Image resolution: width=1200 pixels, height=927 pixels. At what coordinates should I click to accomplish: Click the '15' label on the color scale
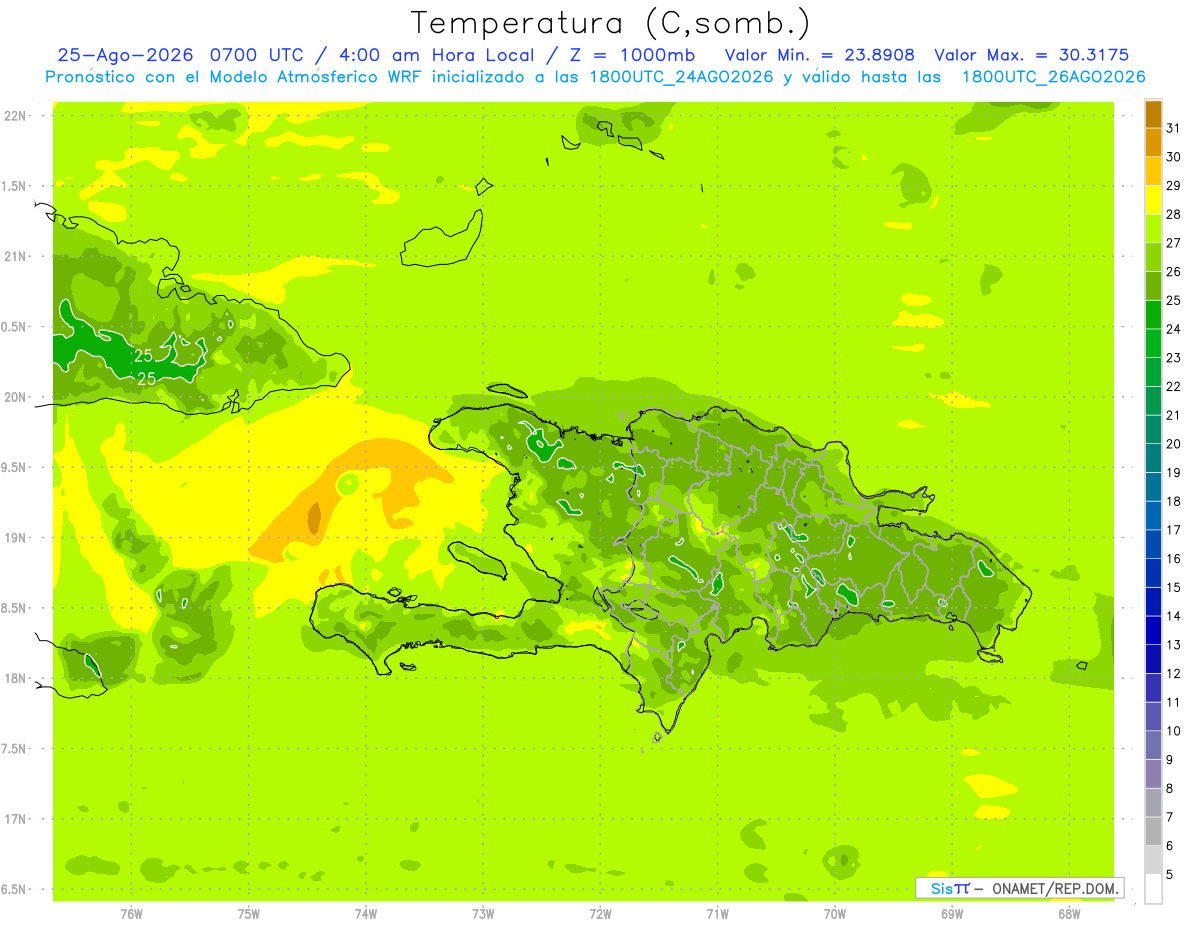1174,587
